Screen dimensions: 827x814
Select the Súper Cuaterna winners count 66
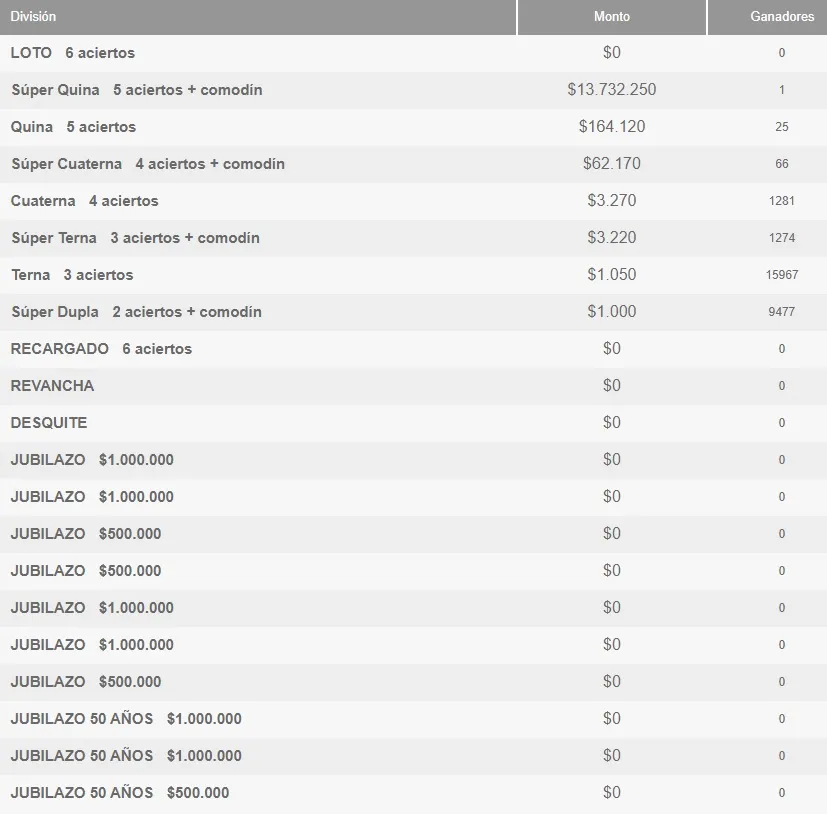tap(781, 164)
